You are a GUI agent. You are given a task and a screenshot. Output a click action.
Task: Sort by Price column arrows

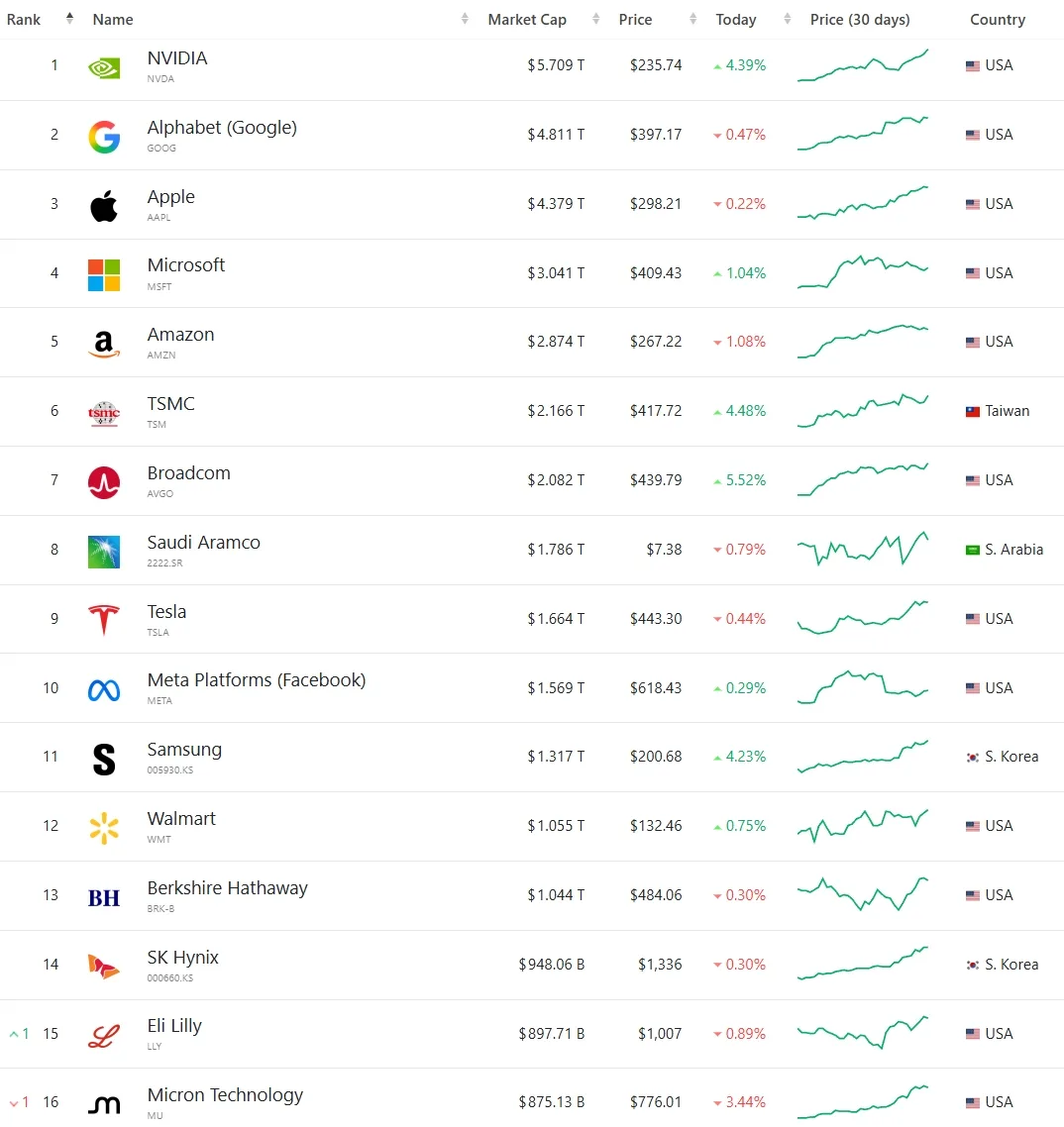693,19
